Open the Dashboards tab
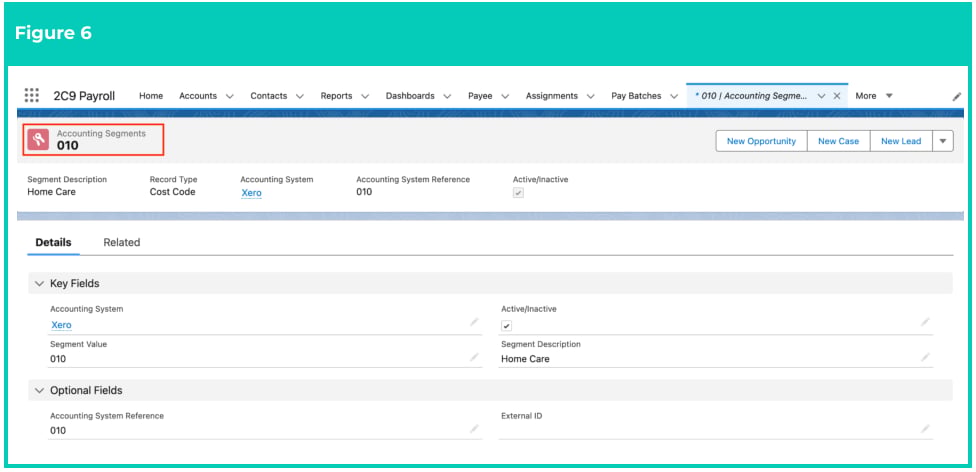The image size is (976, 472). pos(410,96)
